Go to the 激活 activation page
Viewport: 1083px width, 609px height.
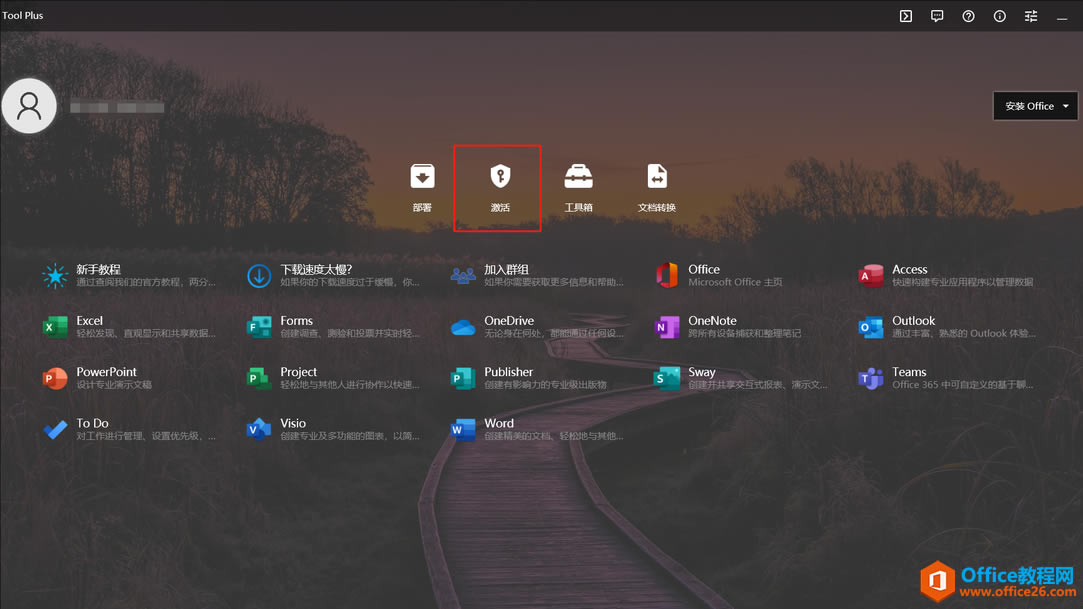[500, 188]
